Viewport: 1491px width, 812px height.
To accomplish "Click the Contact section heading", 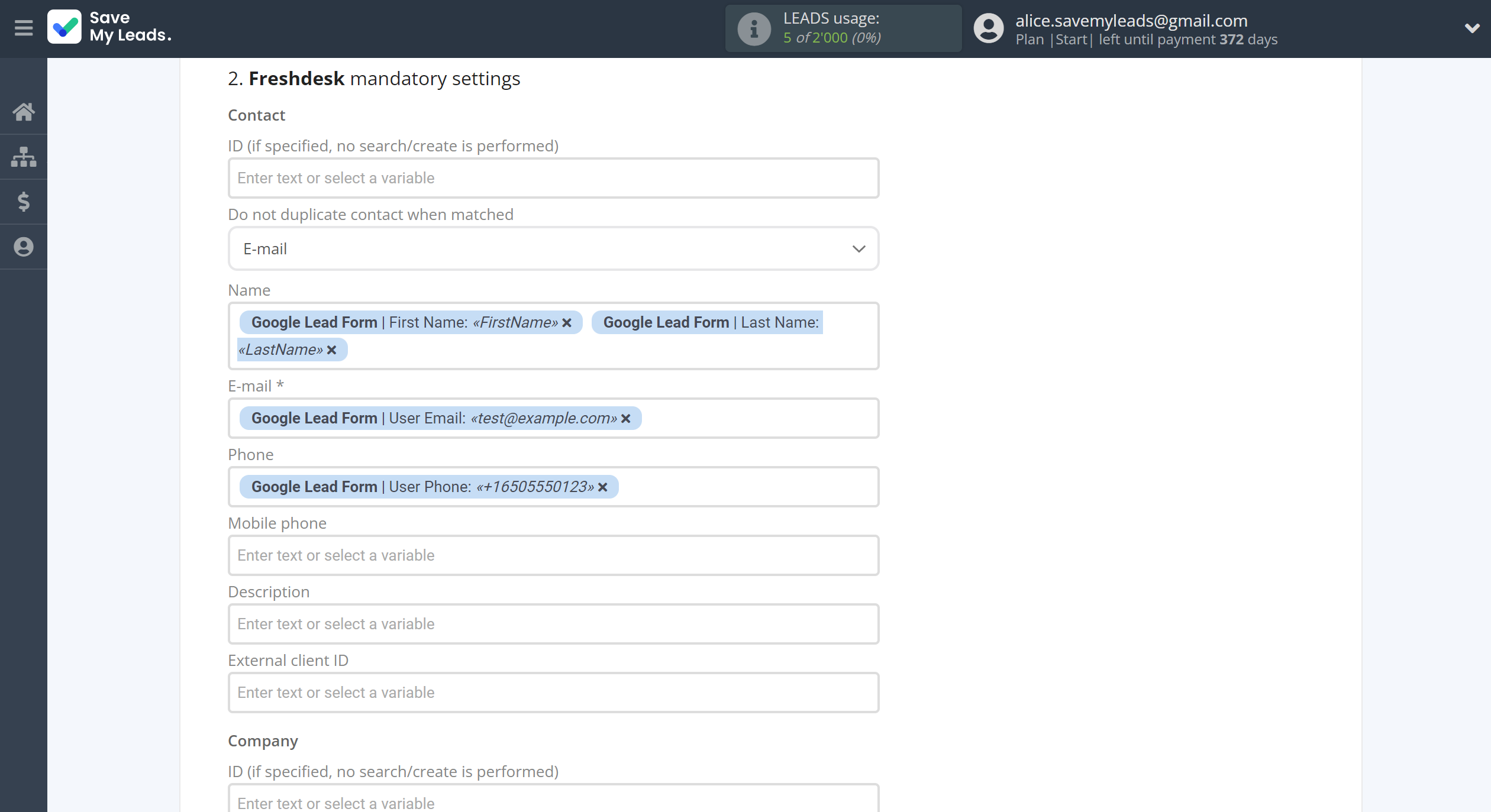I will [257, 115].
